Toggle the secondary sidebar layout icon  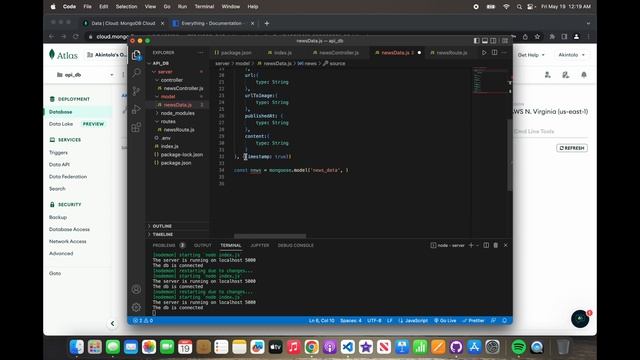pyautogui.click(x=493, y=41)
